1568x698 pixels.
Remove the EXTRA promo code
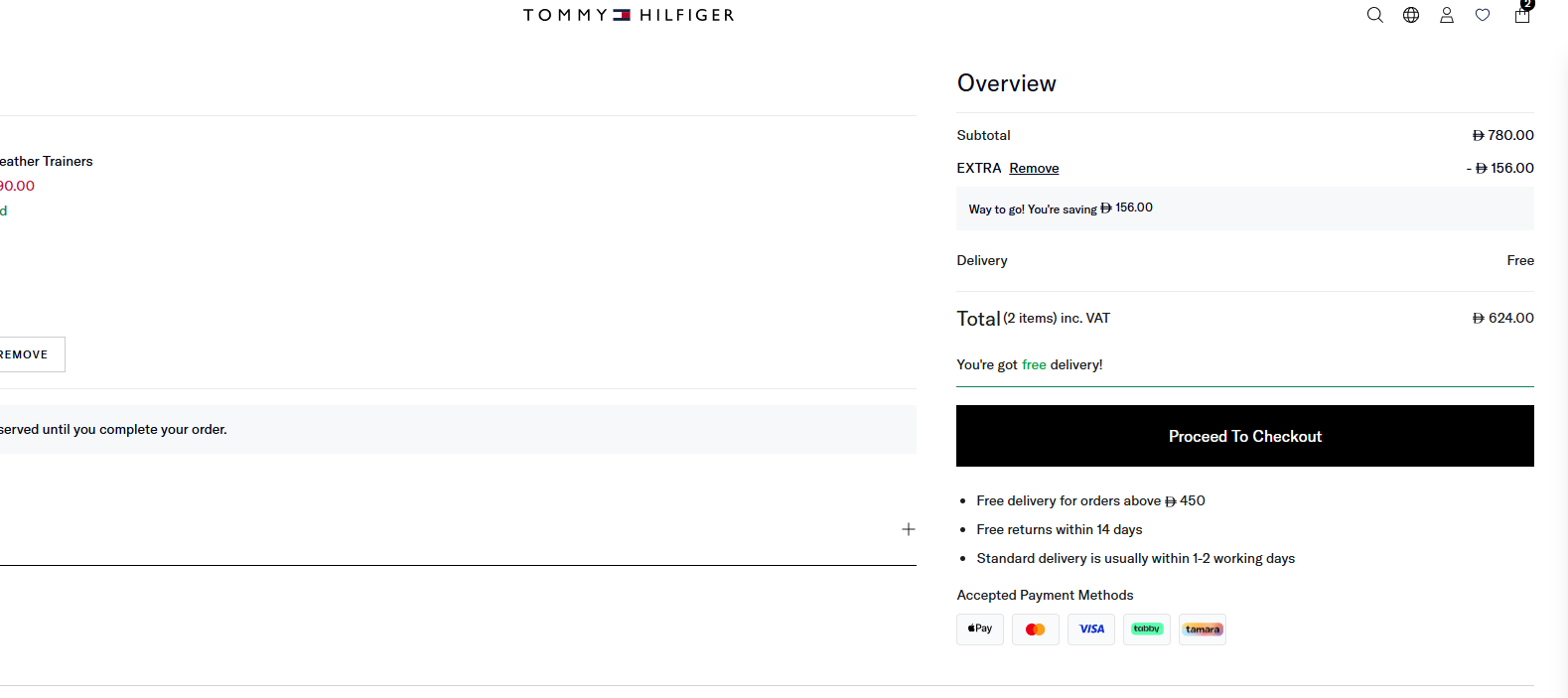point(1034,168)
